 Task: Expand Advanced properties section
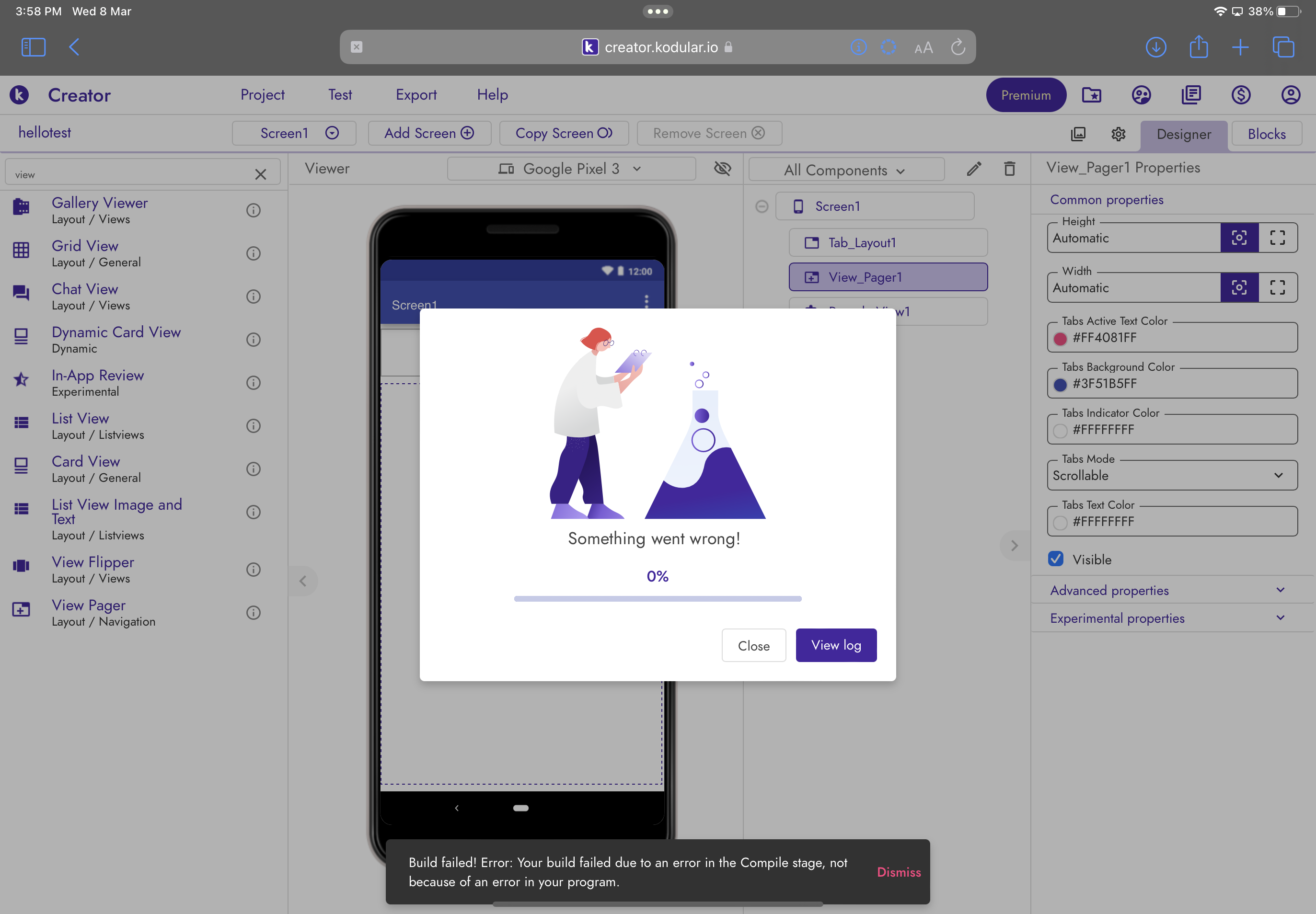[1172, 590]
